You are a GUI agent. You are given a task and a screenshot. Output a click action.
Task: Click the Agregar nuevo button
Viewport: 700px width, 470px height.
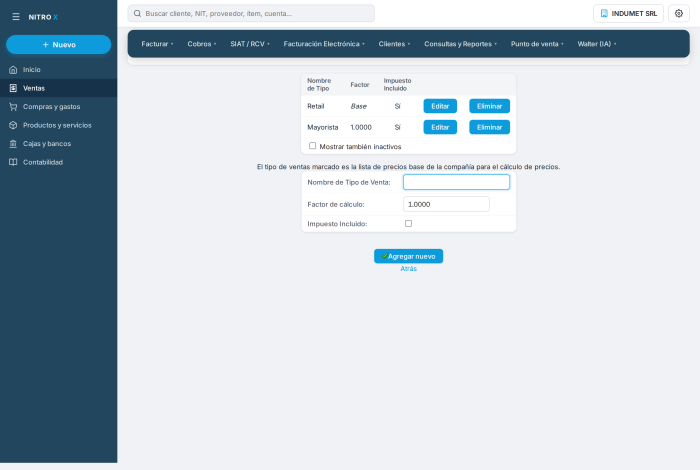click(x=408, y=256)
